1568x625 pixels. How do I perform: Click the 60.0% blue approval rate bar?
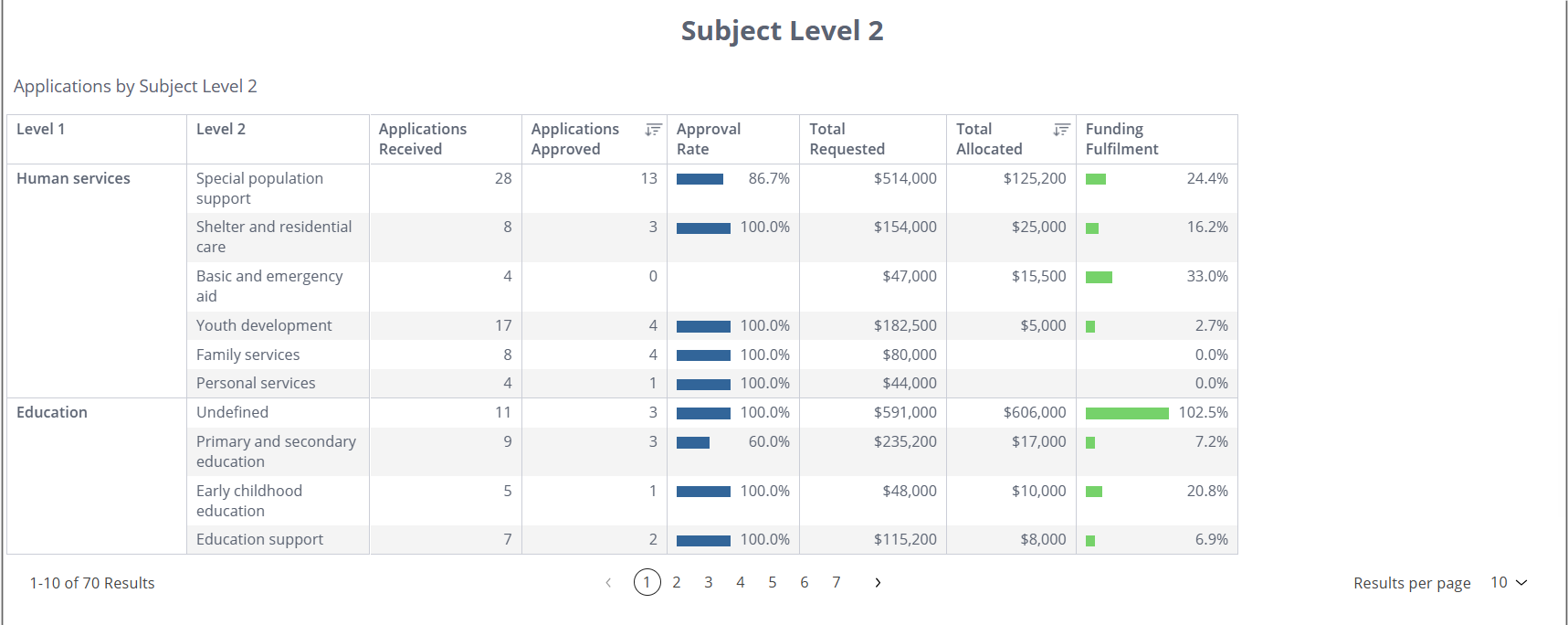[x=693, y=443]
